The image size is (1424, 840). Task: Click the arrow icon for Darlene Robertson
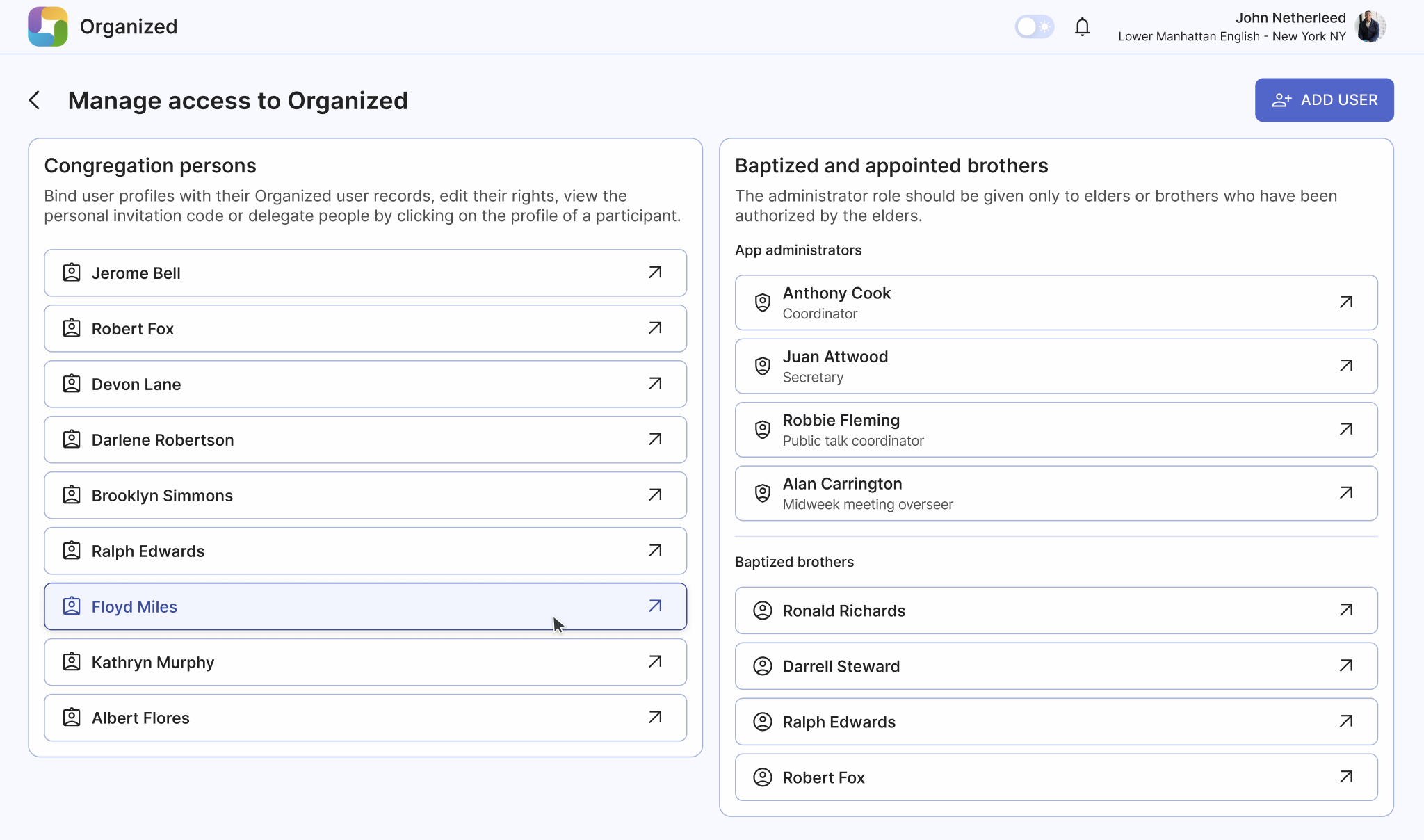coord(655,439)
